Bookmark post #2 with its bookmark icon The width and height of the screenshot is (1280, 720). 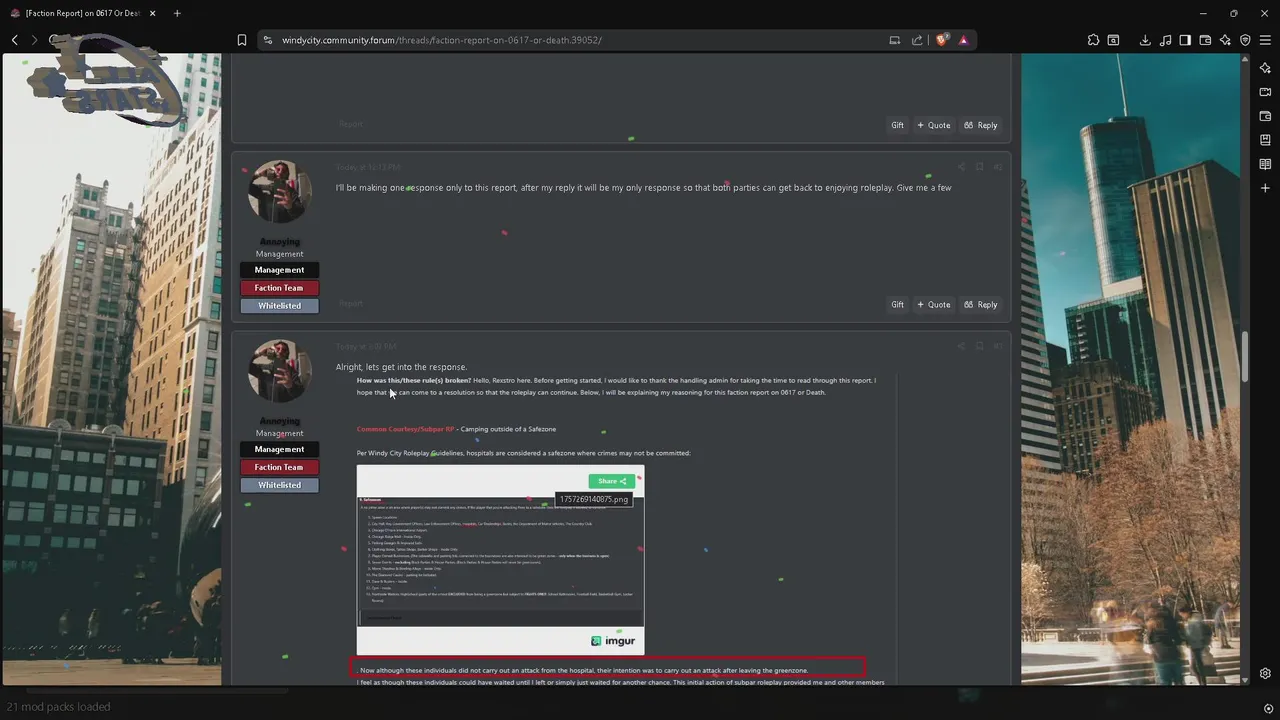click(x=979, y=167)
